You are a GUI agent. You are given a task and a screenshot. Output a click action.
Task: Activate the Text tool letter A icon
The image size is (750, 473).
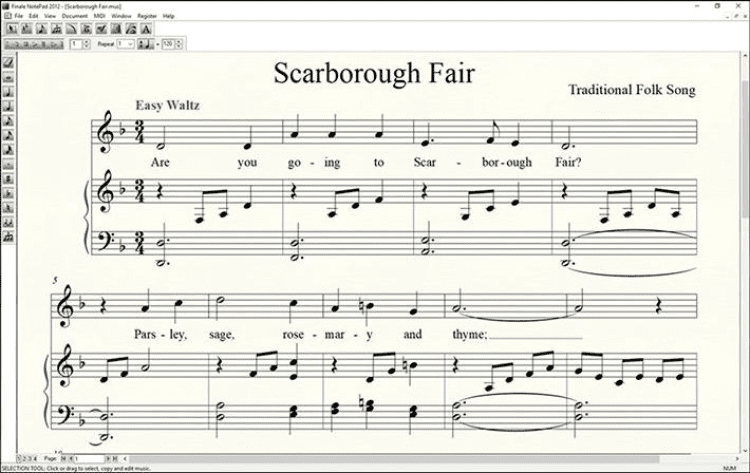(146, 28)
